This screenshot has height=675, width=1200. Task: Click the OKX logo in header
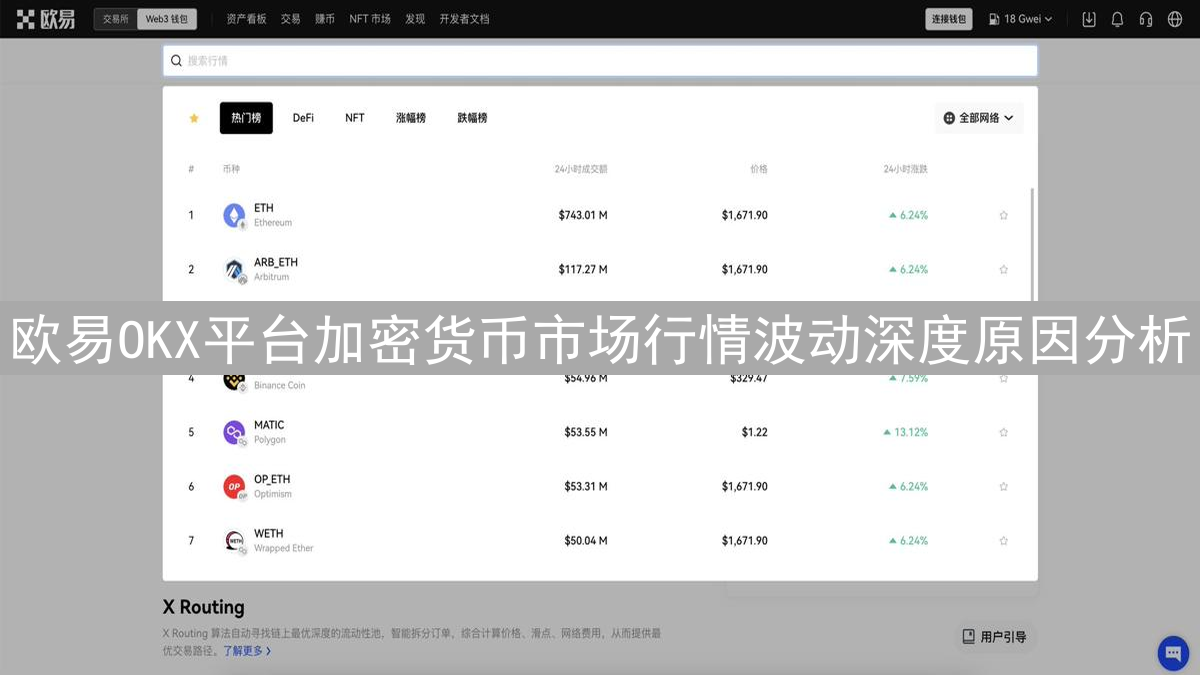point(46,19)
